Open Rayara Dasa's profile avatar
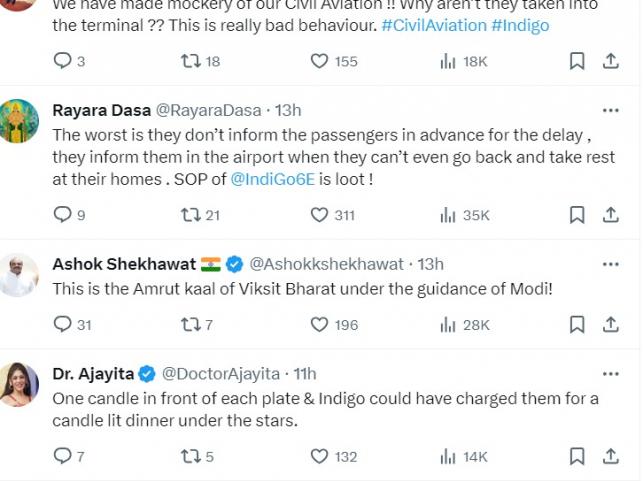 click(19, 121)
